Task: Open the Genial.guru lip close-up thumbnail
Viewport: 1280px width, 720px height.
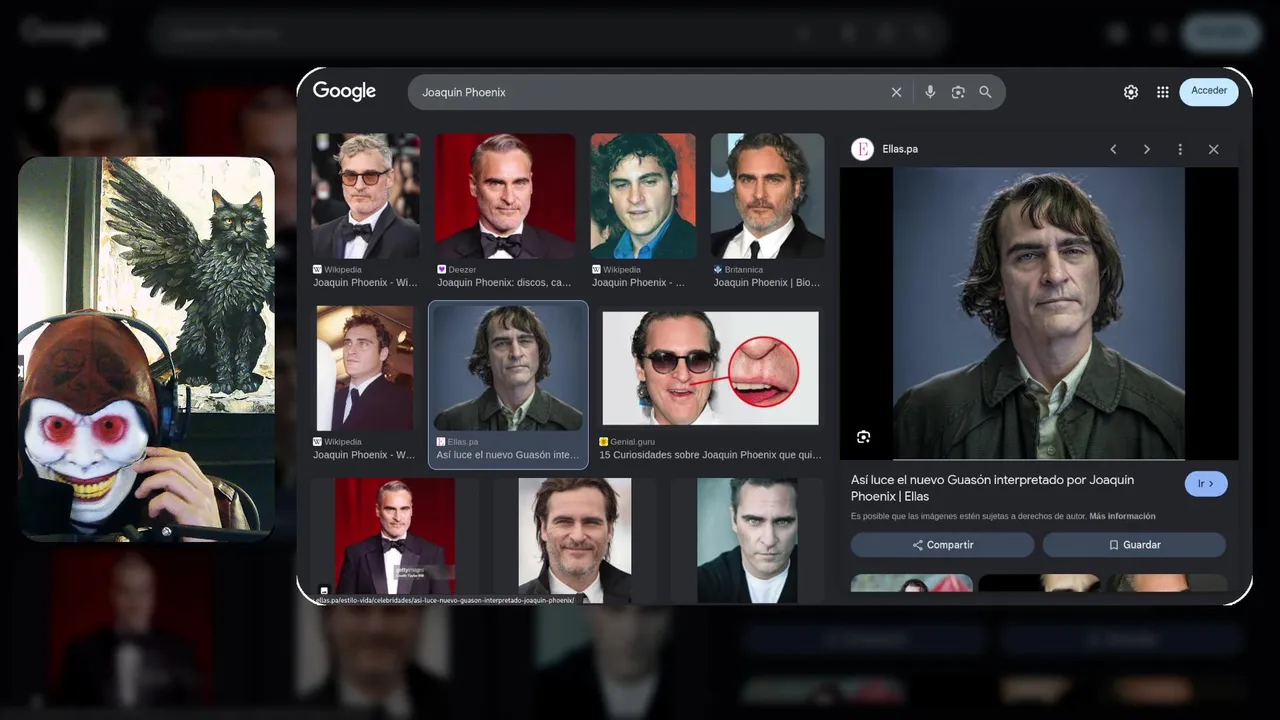Action: [x=710, y=368]
